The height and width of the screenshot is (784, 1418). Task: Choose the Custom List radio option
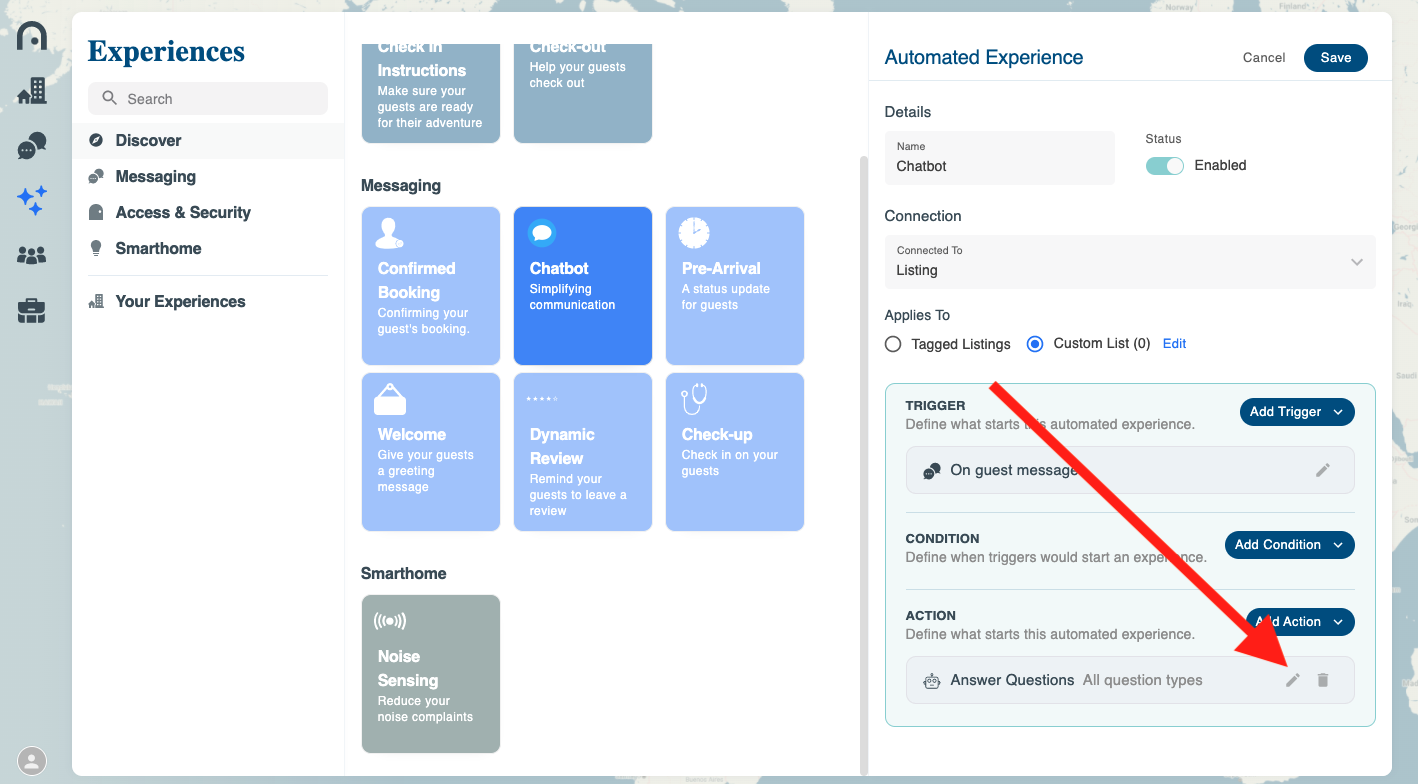[1035, 344]
